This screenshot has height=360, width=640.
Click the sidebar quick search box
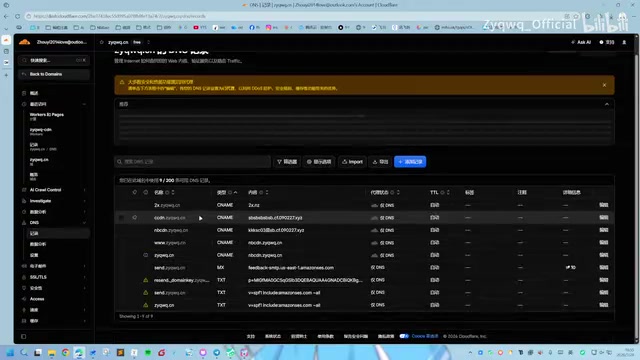click(x=54, y=60)
